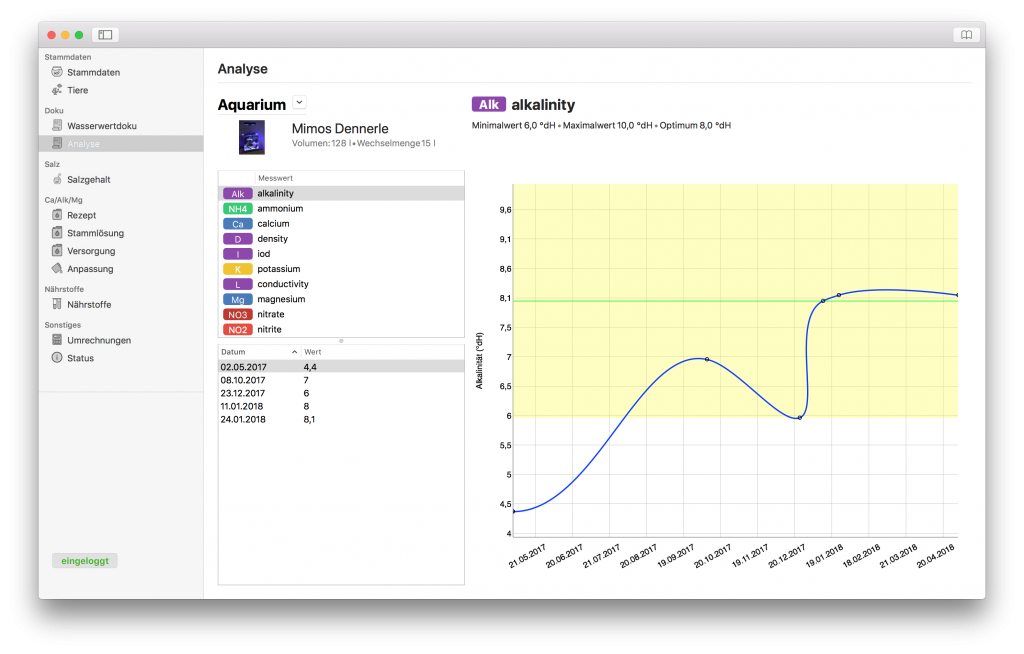The image size is (1024, 654).
Task: Click the Tiere fish icon
Action: point(57,90)
